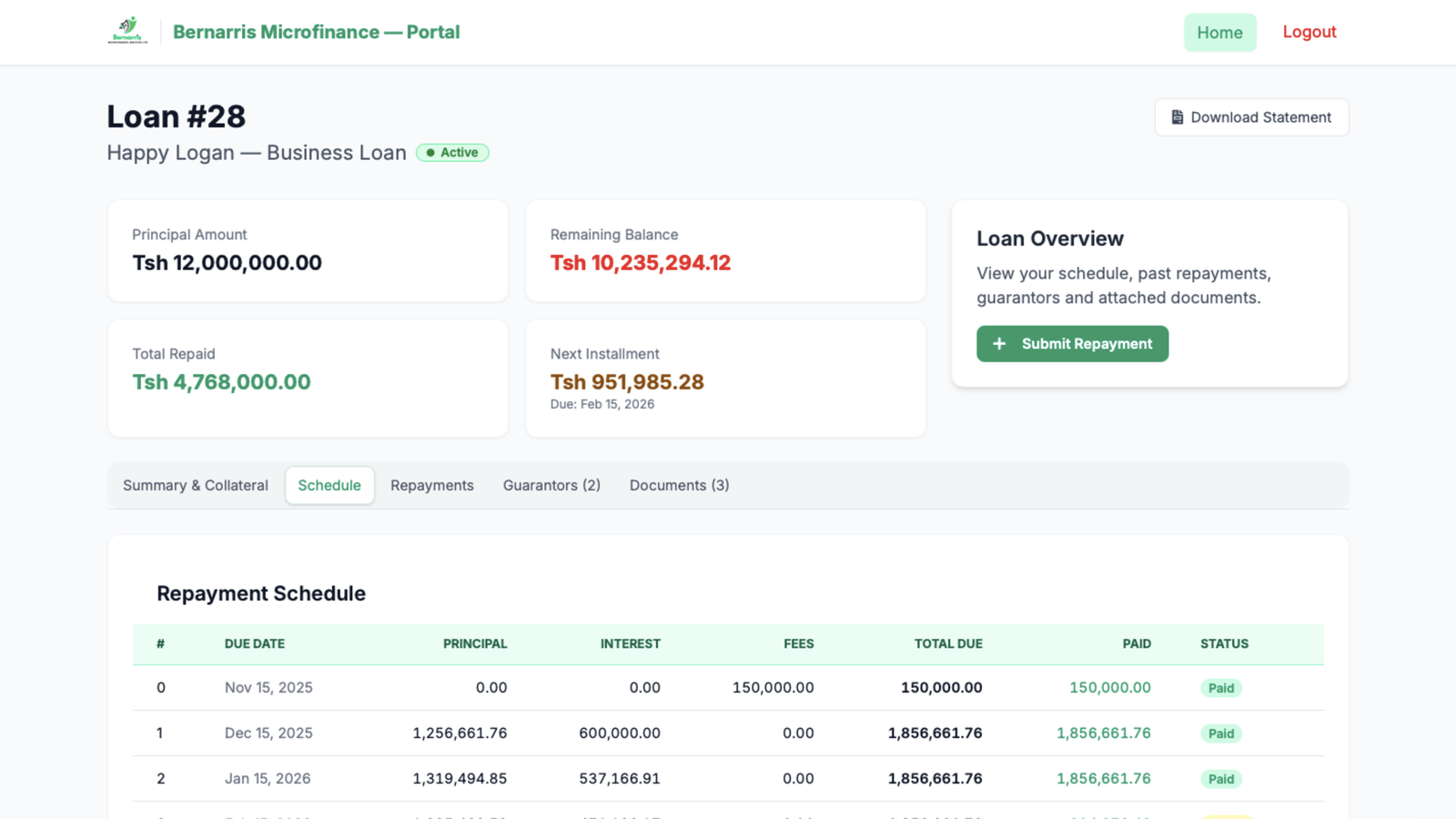
Task: Open the Summary & Collateral tab
Action: click(196, 485)
